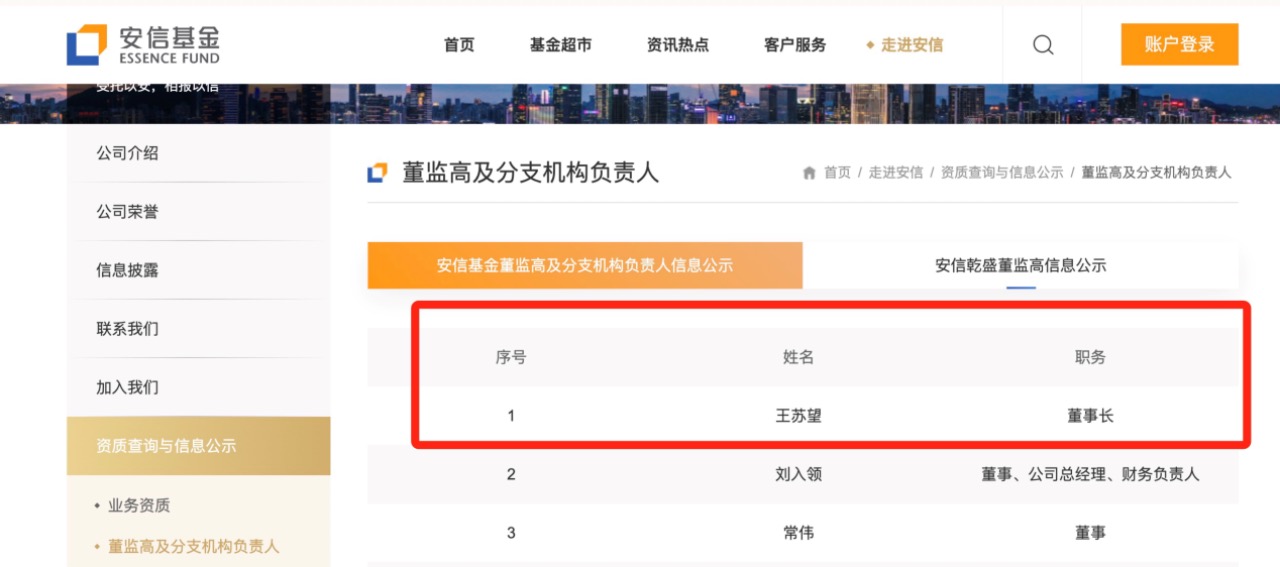Image resolution: width=1280 pixels, height=567 pixels.
Task: Open 公司介绍 in the sidebar
Action: (x=127, y=153)
